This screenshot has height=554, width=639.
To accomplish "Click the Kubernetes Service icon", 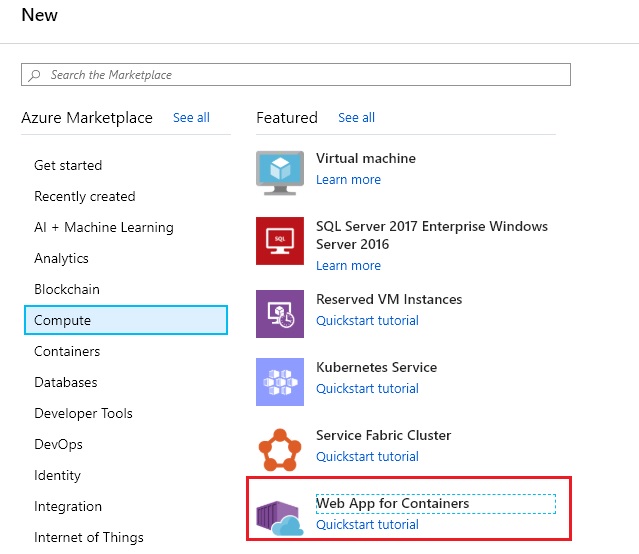I will [280, 382].
